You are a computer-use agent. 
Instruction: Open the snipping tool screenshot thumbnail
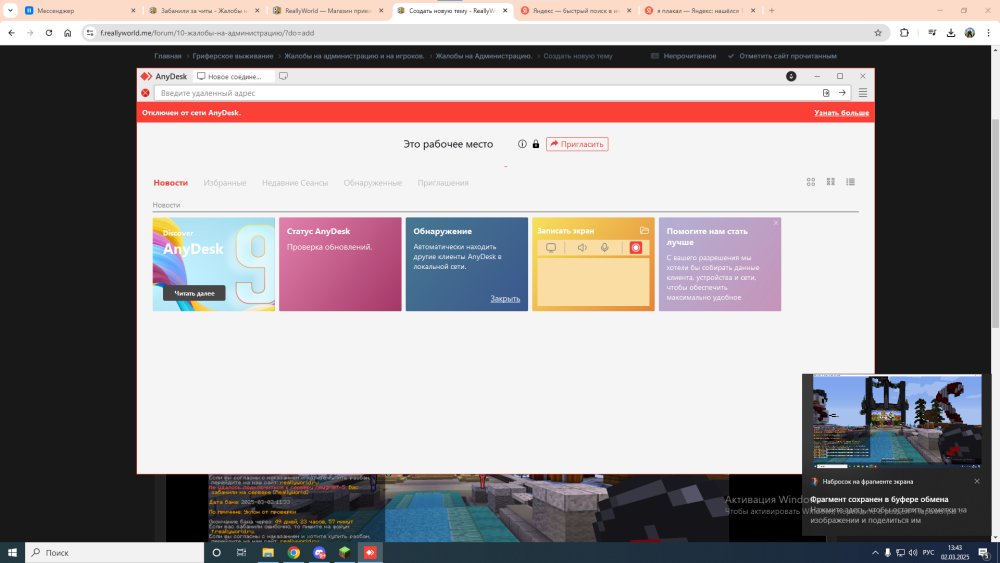click(x=897, y=421)
